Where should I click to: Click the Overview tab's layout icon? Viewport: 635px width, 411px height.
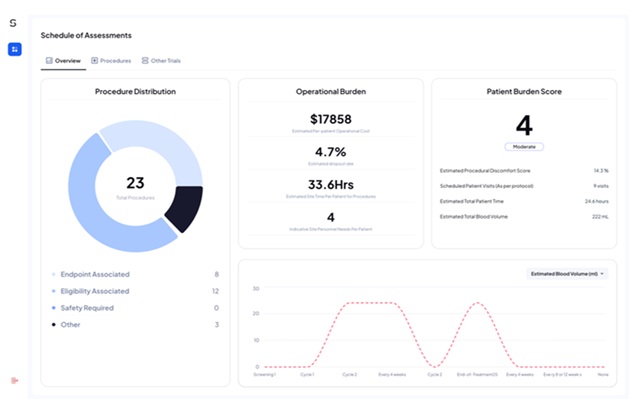48,61
